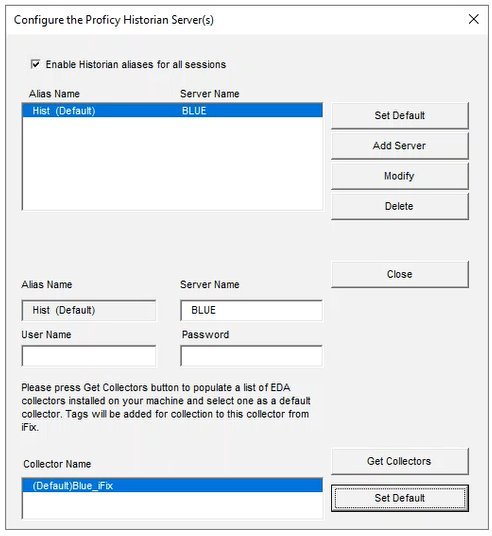Click the User Name input field
This screenshot has width=492, height=536.
(89, 356)
